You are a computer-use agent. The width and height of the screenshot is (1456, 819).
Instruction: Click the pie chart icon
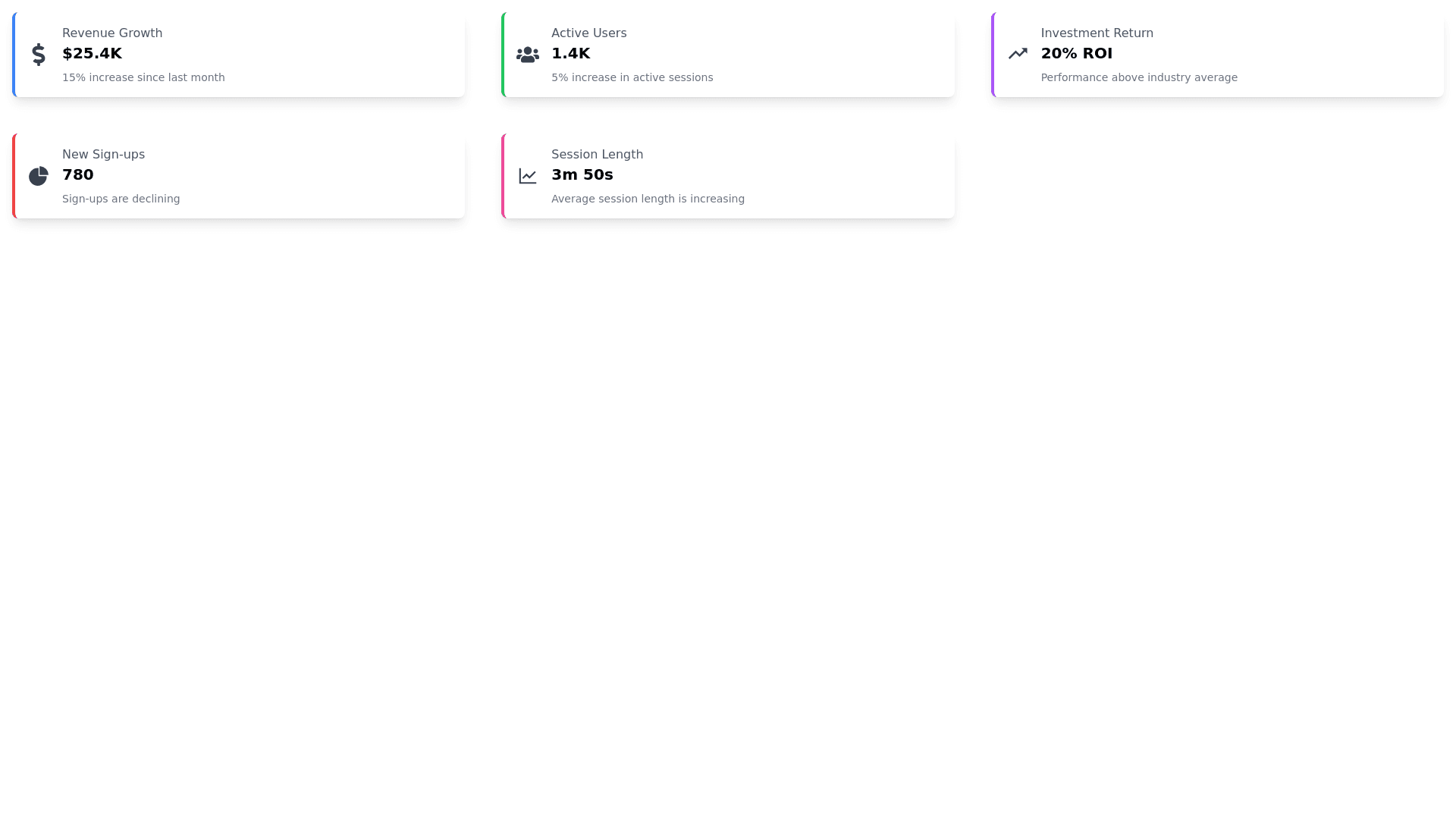[39, 176]
